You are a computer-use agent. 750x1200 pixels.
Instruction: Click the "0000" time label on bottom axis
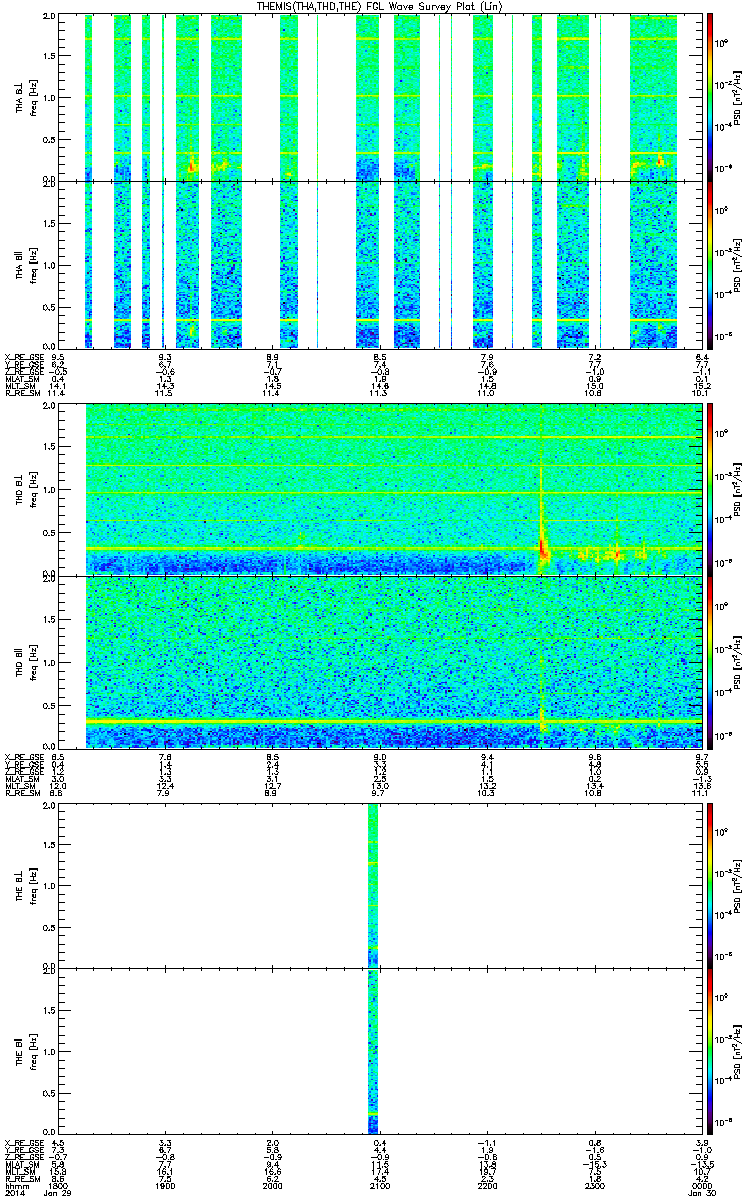[x=700, y=1186]
